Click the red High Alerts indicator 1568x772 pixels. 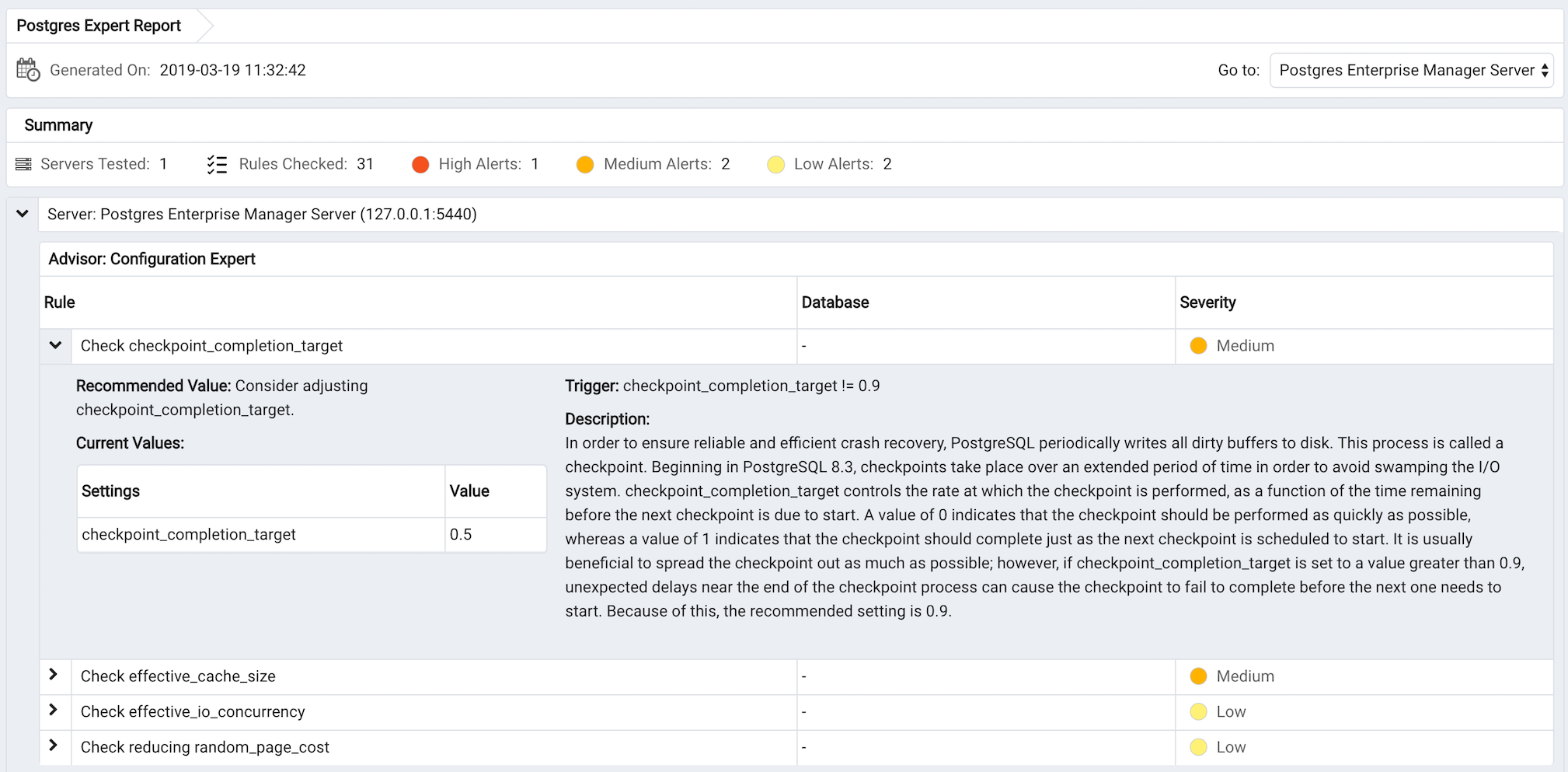tap(420, 164)
